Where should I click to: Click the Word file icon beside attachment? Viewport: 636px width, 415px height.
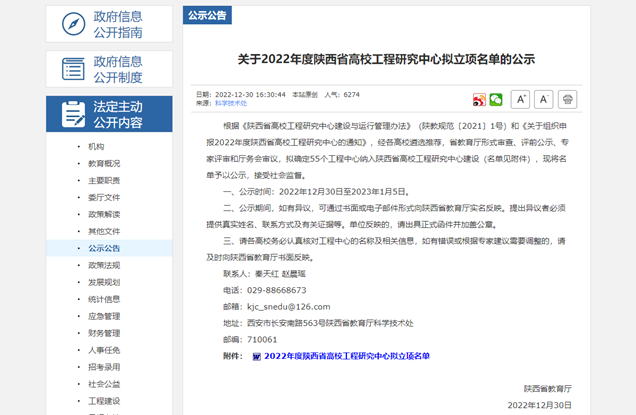[256, 356]
